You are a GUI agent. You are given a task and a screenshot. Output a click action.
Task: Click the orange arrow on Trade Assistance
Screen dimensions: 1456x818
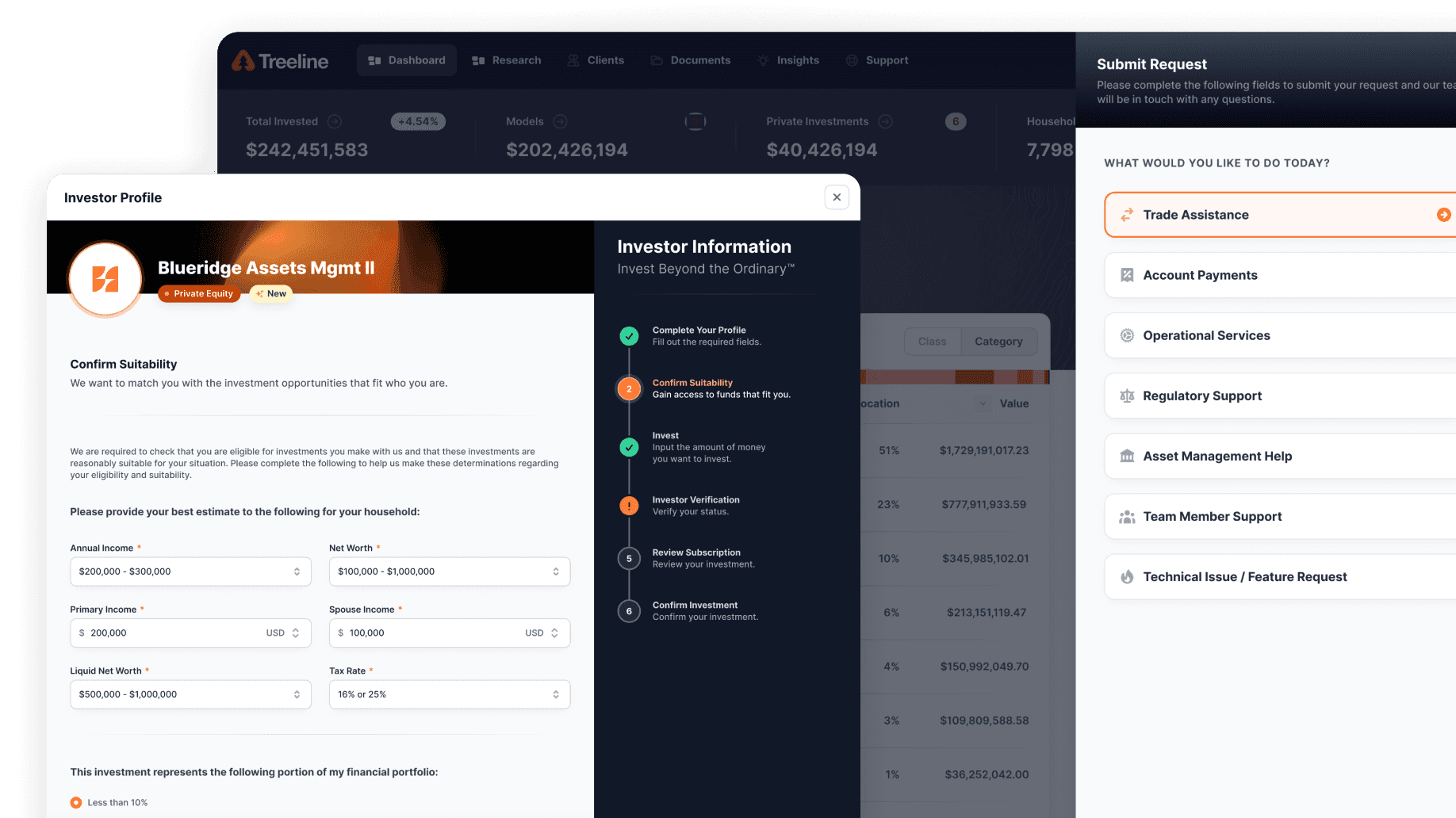[x=1444, y=215]
